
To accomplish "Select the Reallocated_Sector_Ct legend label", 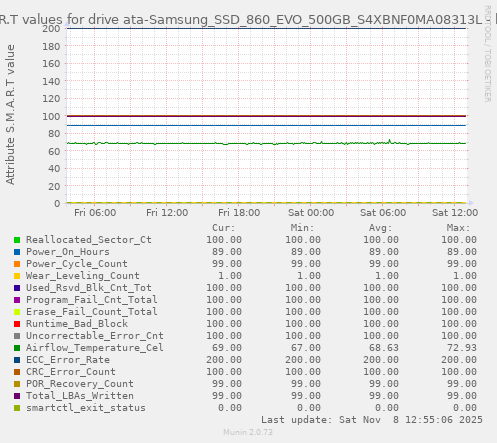I will tap(89, 240).
